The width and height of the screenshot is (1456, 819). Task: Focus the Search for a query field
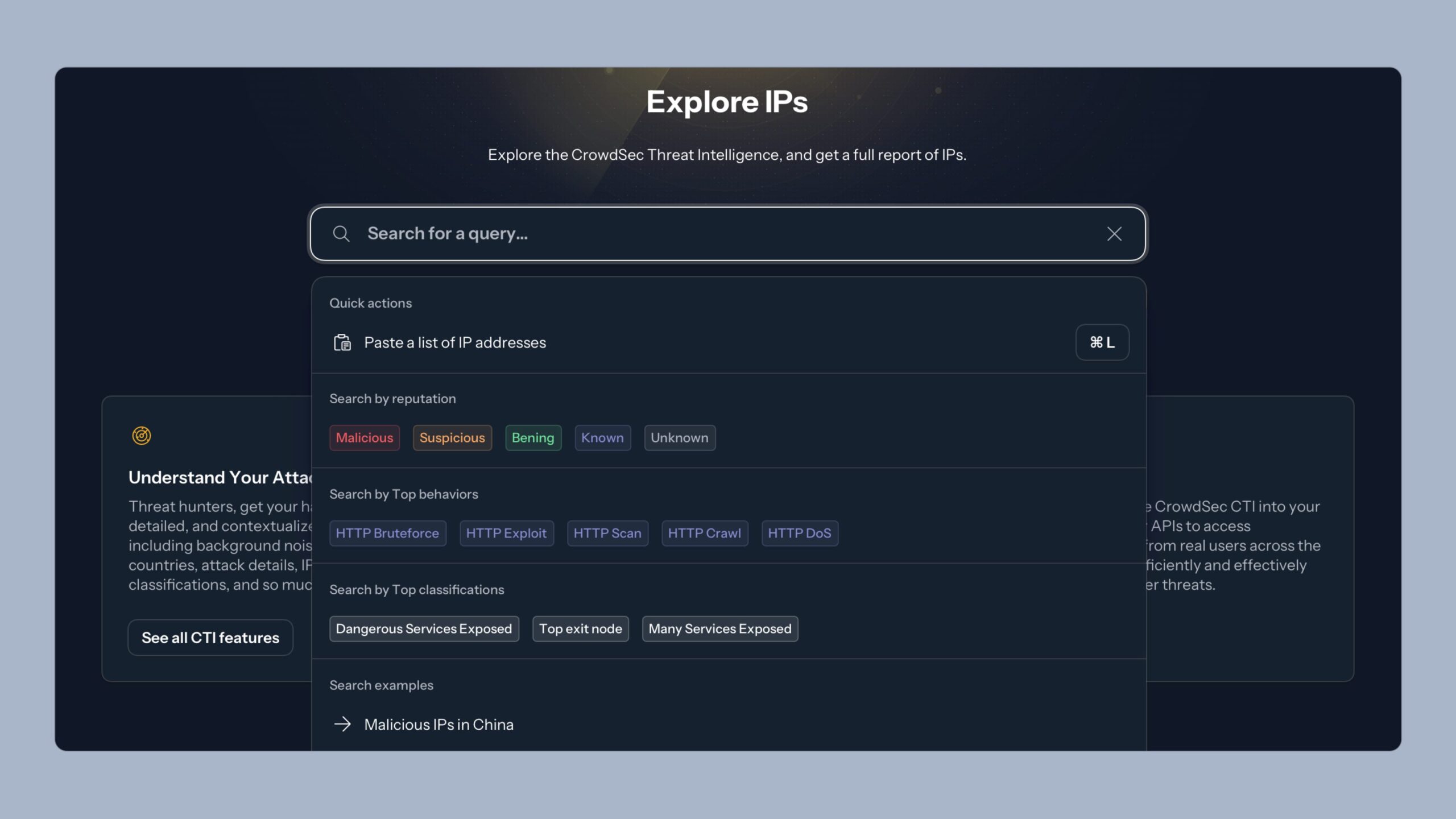tap(727, 234)
